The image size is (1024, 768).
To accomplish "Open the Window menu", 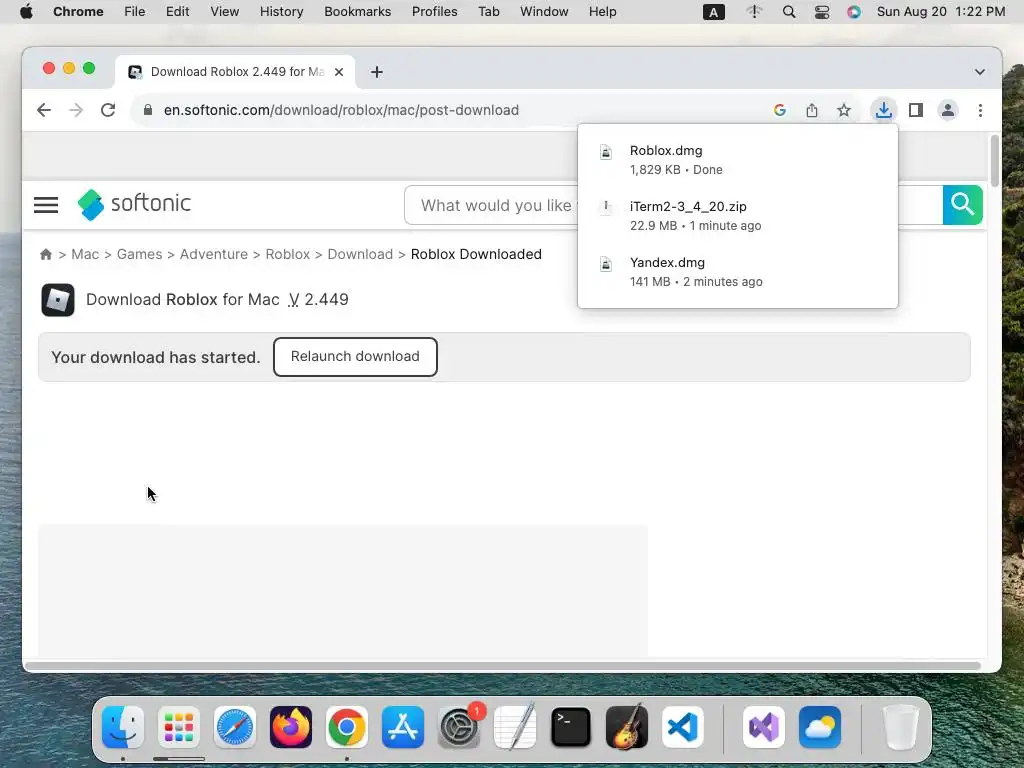I will pos(544,12).
